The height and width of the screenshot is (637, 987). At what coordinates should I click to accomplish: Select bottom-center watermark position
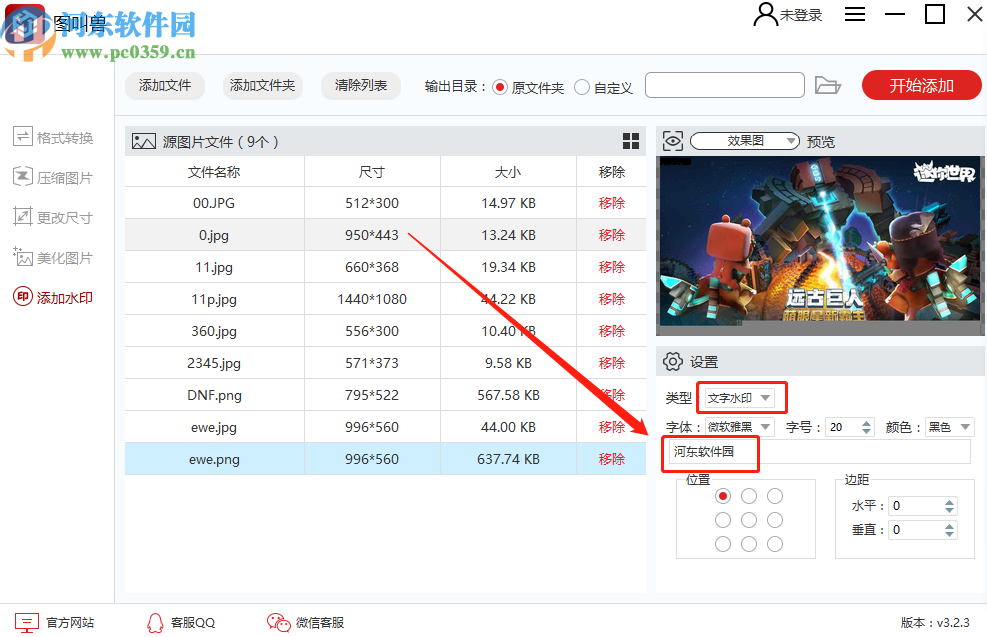[x=749, y=544]
